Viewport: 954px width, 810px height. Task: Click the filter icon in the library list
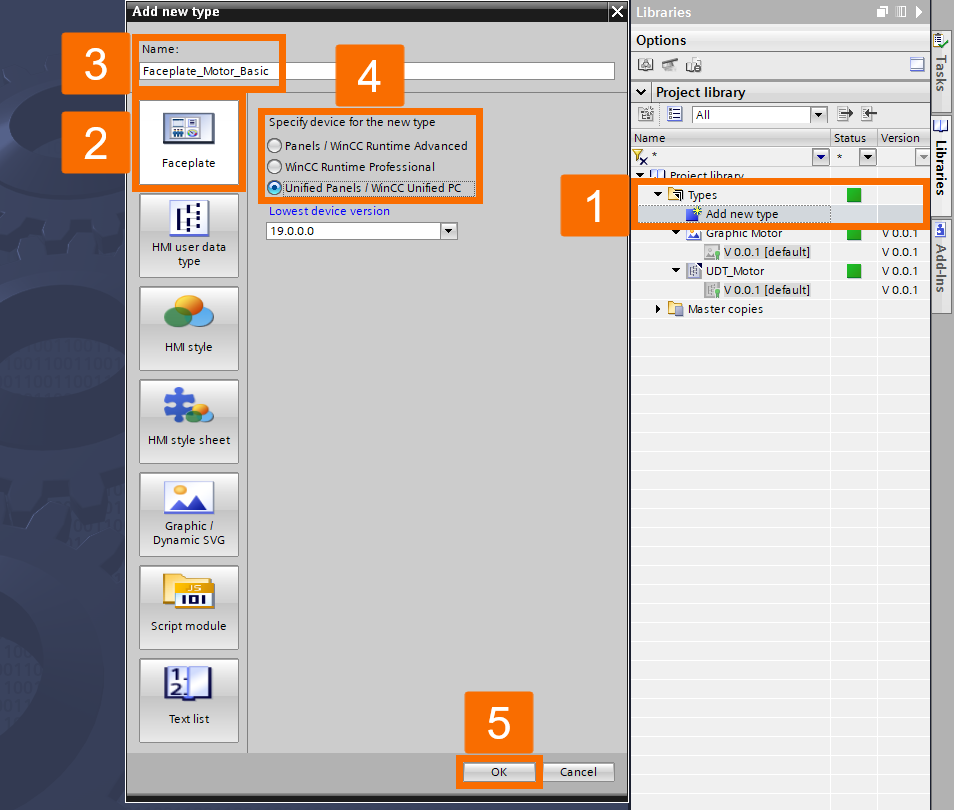click(x=639, y=157)
